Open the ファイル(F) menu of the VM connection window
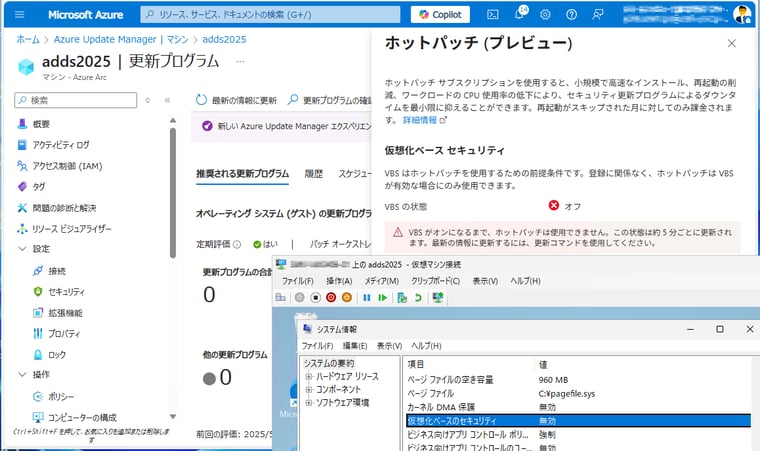Image resolution: width=760 pixels, height=451 pixels. 298,281
